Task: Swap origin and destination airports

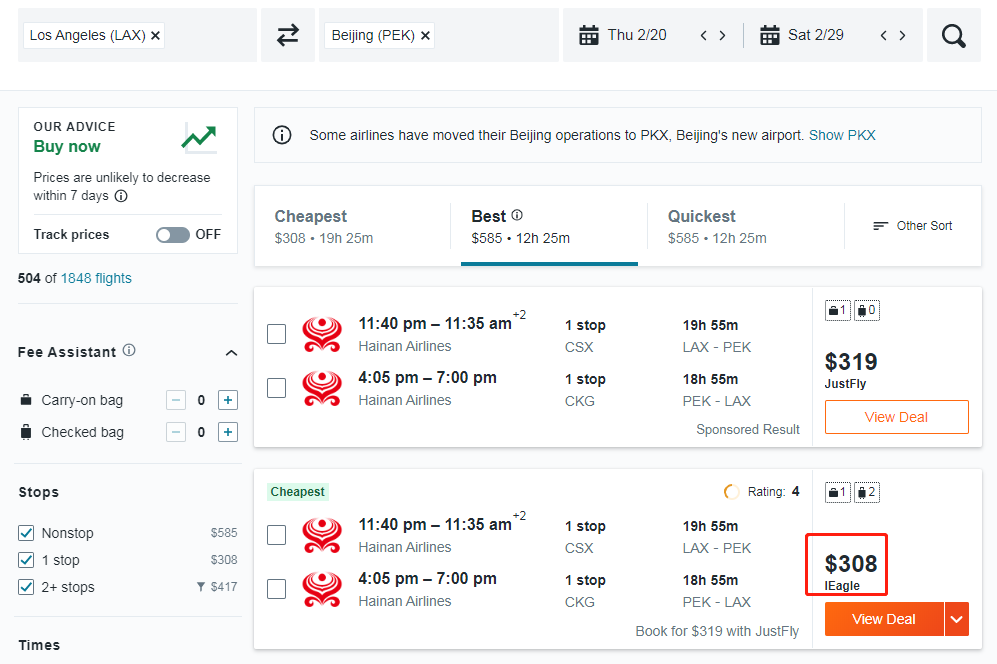Action: click(288, 35)
